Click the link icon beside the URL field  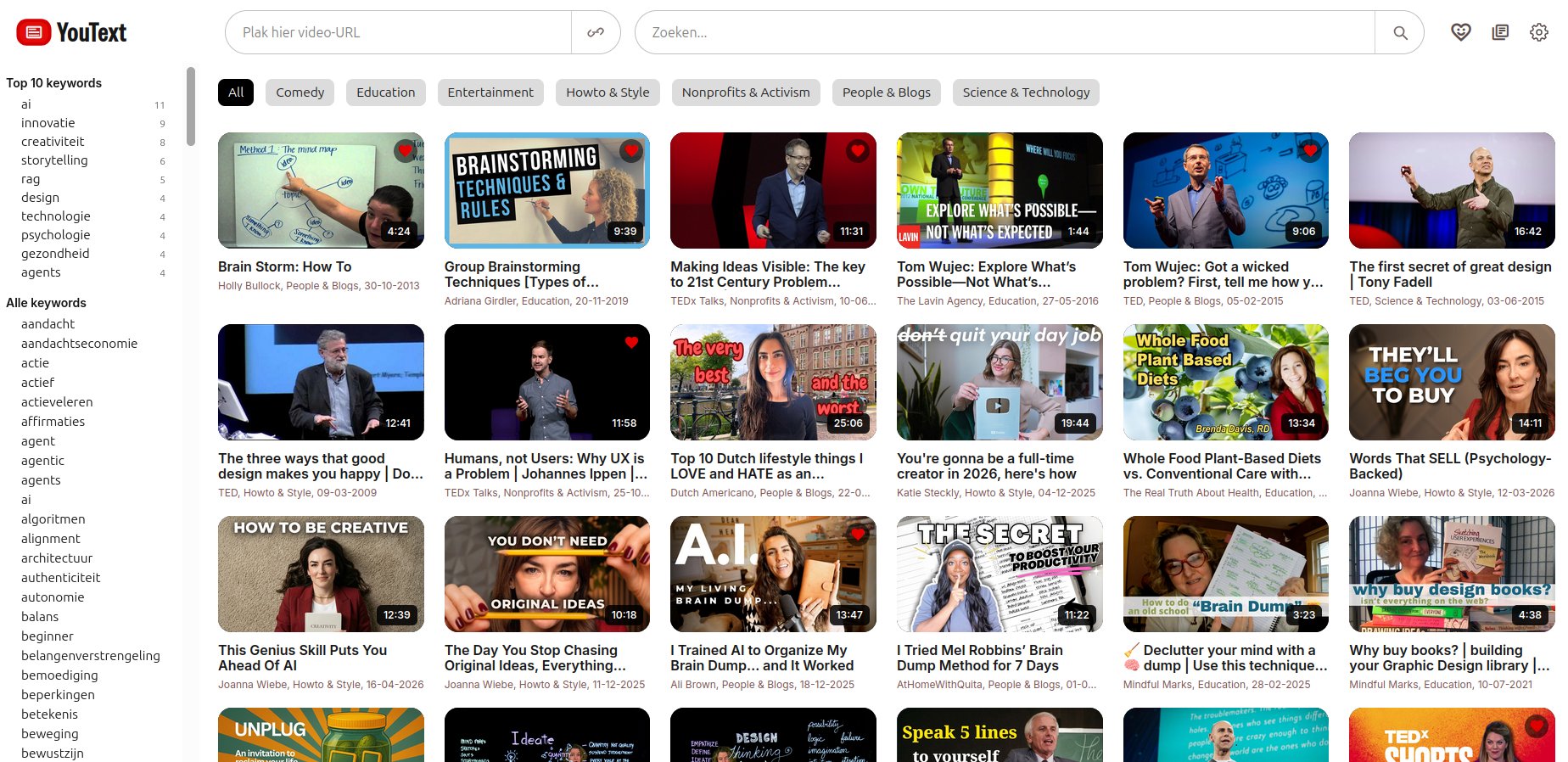[596, 32]
